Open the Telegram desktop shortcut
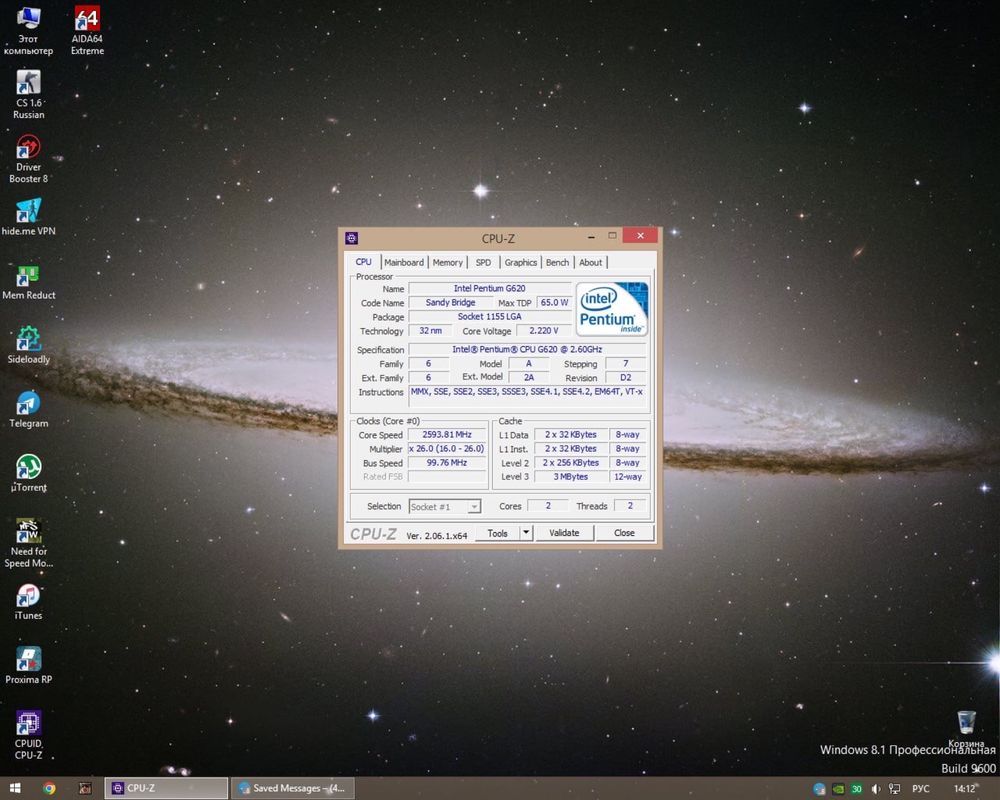 29,410
